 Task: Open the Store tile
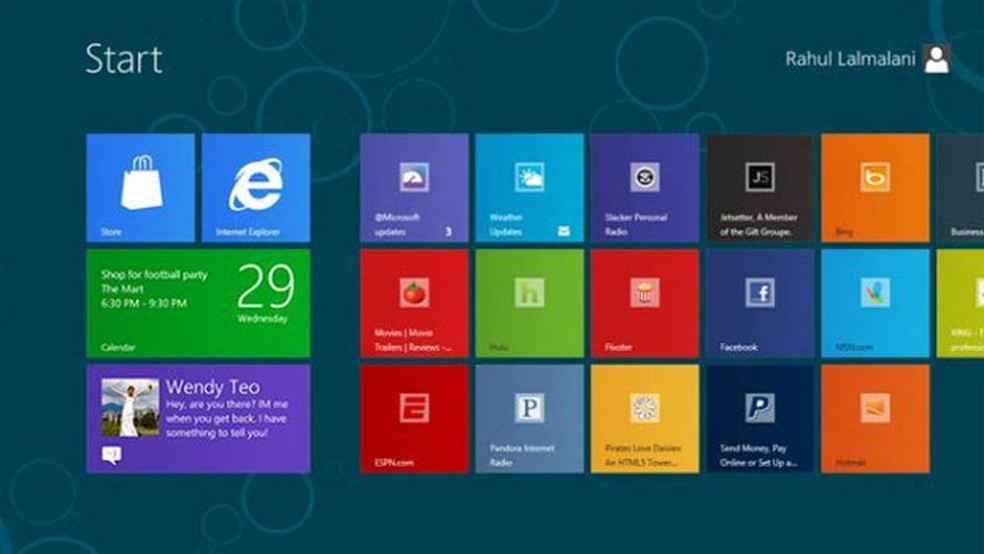141,188
